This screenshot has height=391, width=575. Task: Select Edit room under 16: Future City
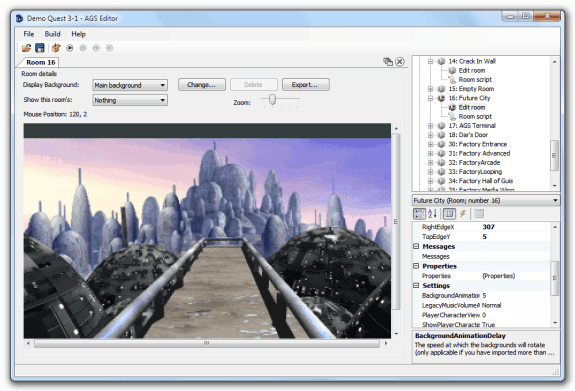coord(472,107)
